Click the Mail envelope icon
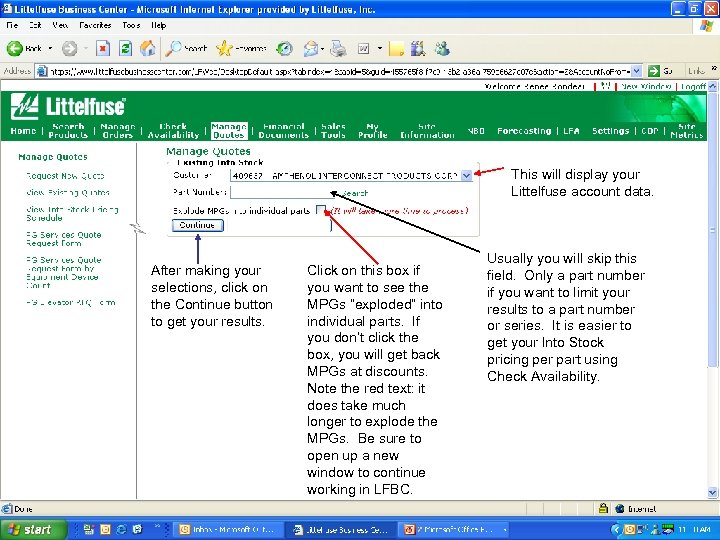Viewport: 720px width, 540px height. (311, 48)
